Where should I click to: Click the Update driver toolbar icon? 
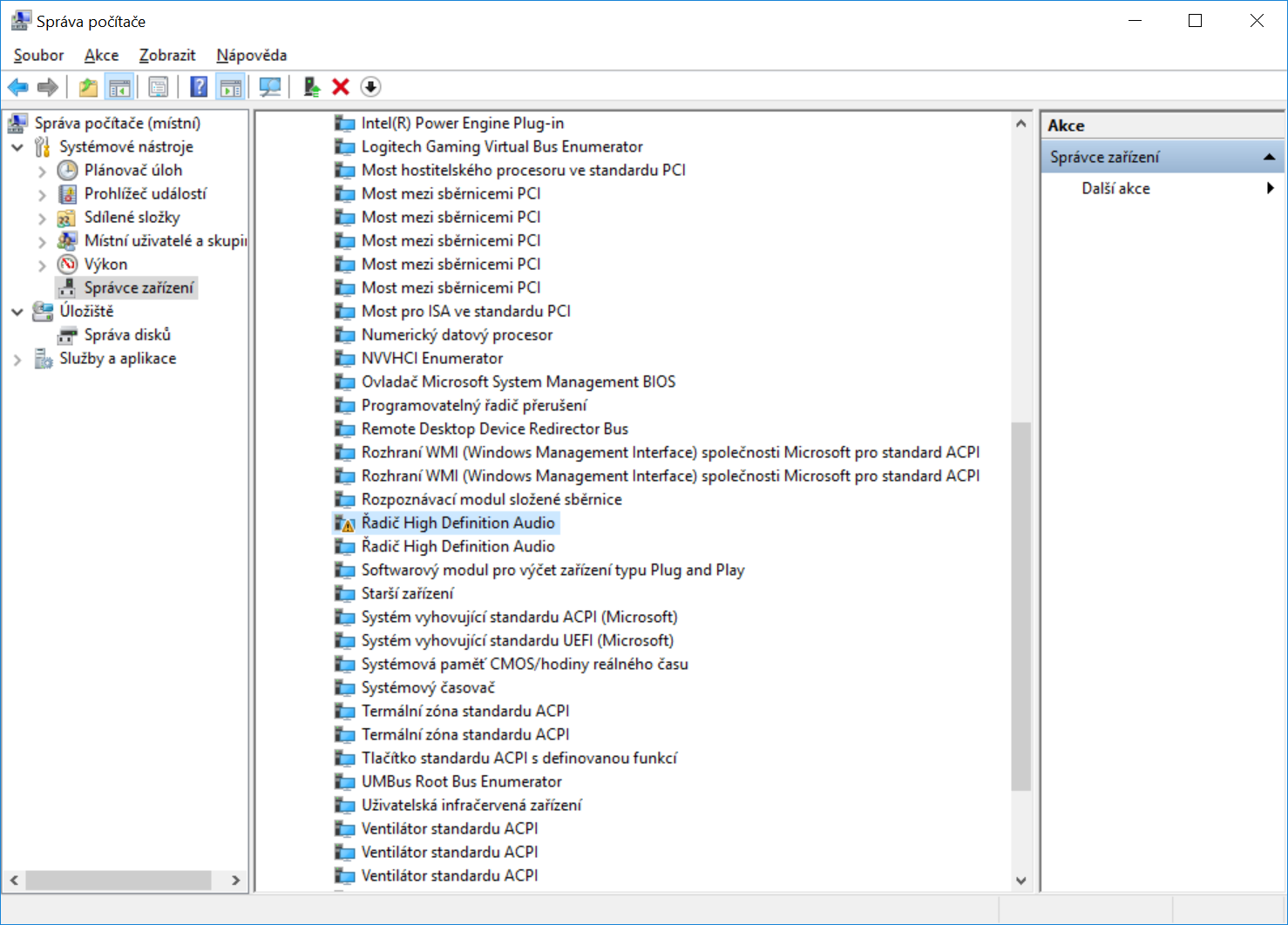tap(311, 87)
